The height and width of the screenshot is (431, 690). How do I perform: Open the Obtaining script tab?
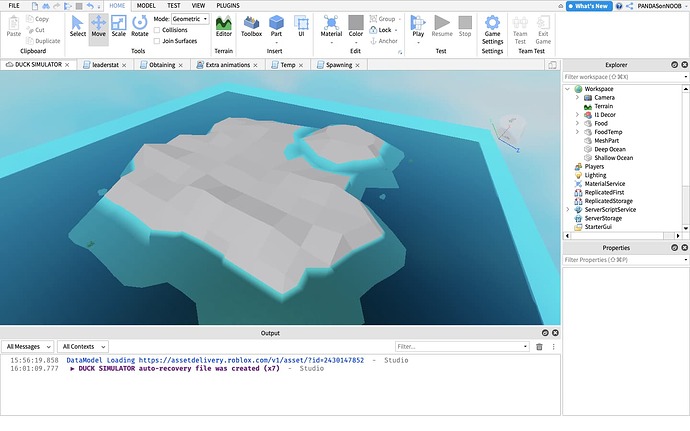point(161,65)
